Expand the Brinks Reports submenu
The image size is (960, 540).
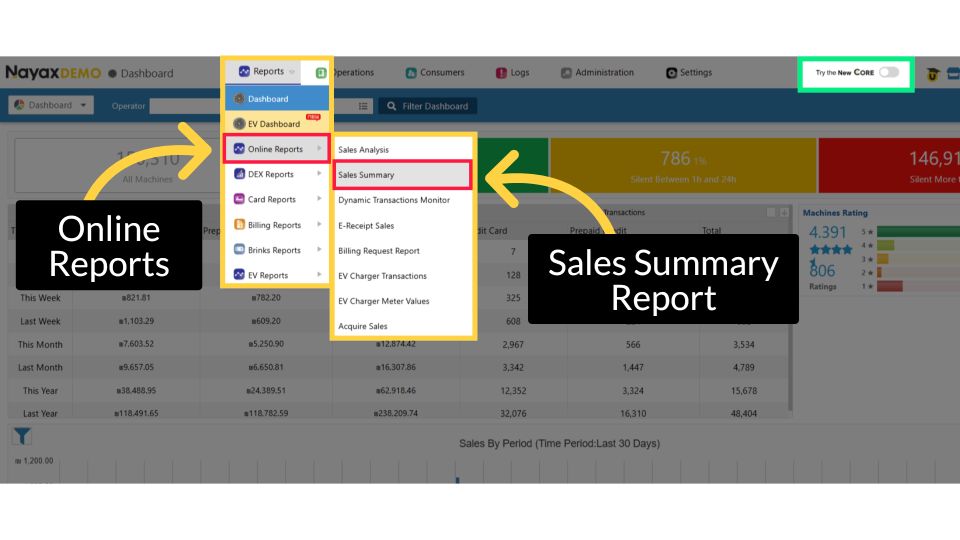pos(277,250)
